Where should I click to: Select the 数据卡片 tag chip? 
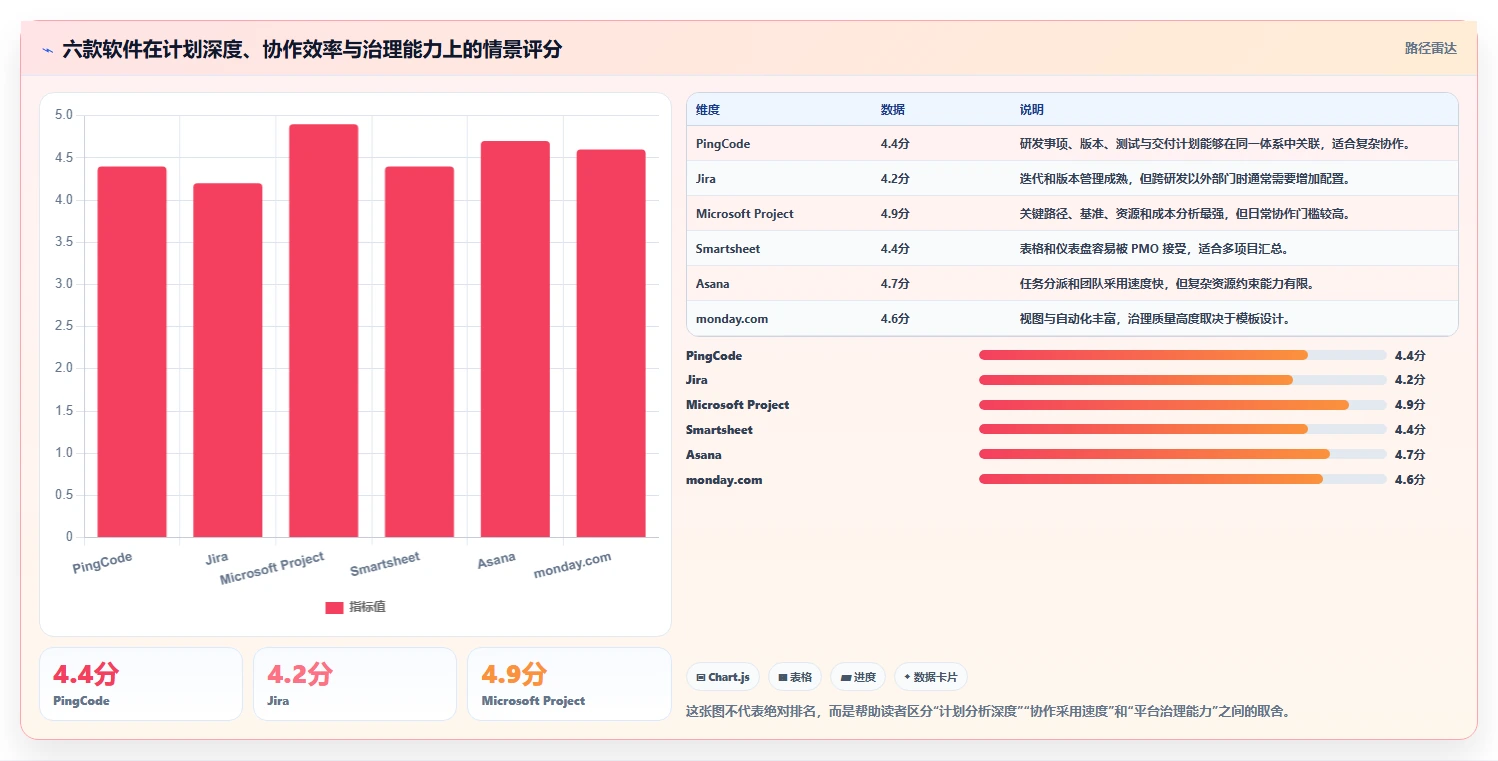pos(931,677)
